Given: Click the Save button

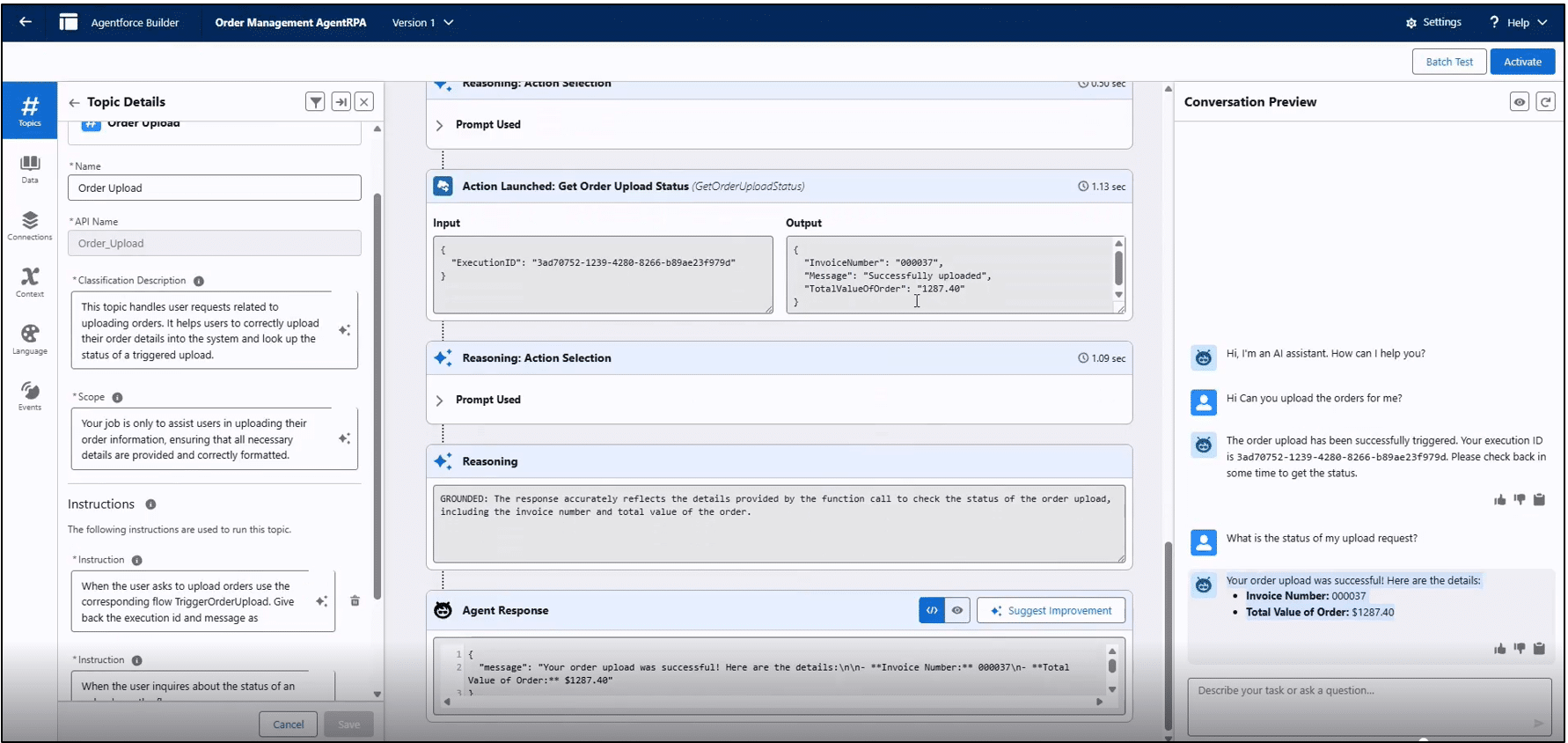Looking at the screenshot, I should click(x=348, y=725).
